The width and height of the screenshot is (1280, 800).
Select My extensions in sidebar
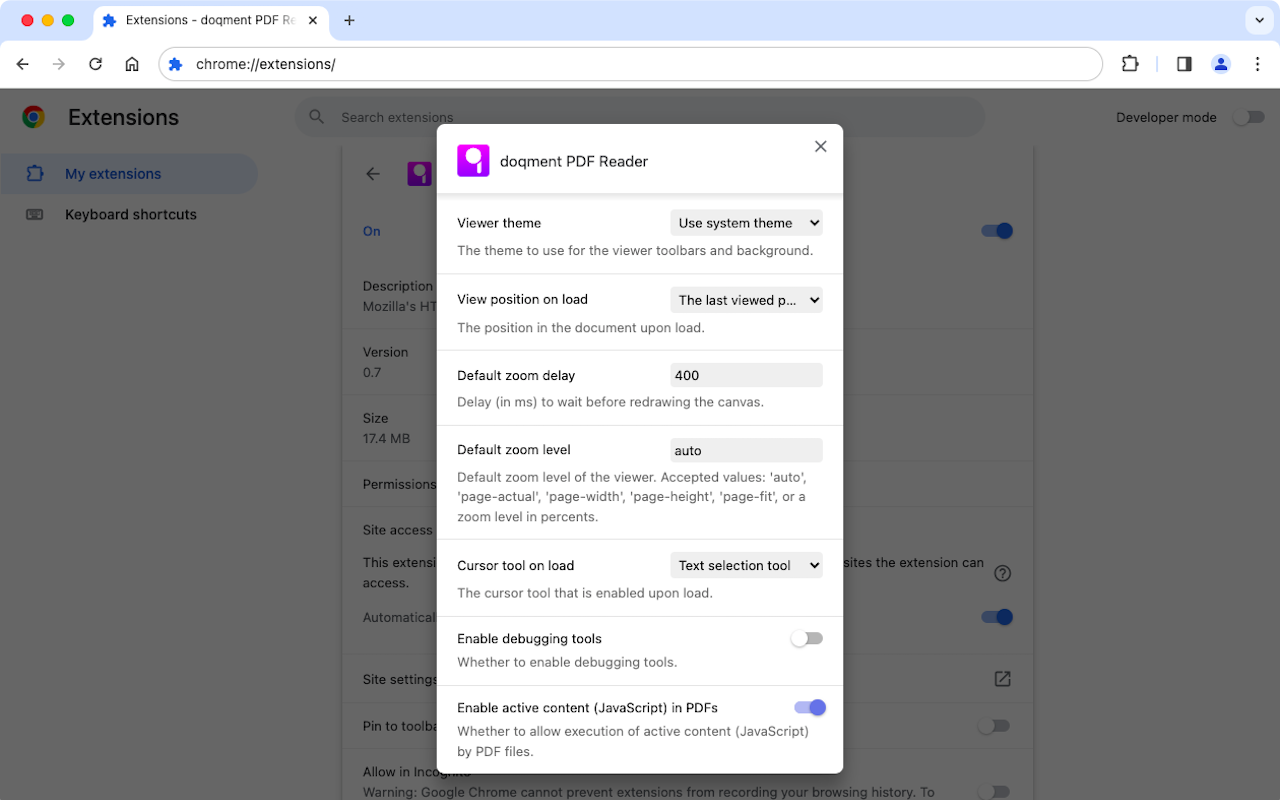tap(113, 174)
